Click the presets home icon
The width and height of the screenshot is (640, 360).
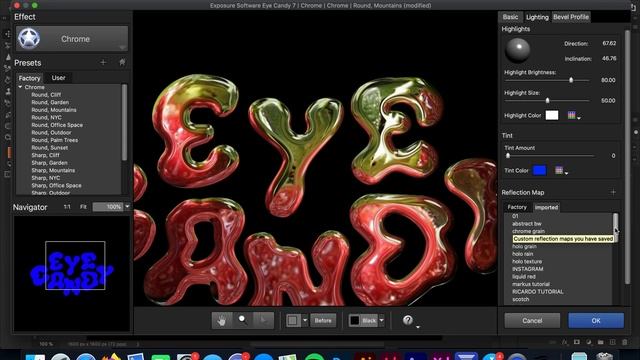[122, 62]
